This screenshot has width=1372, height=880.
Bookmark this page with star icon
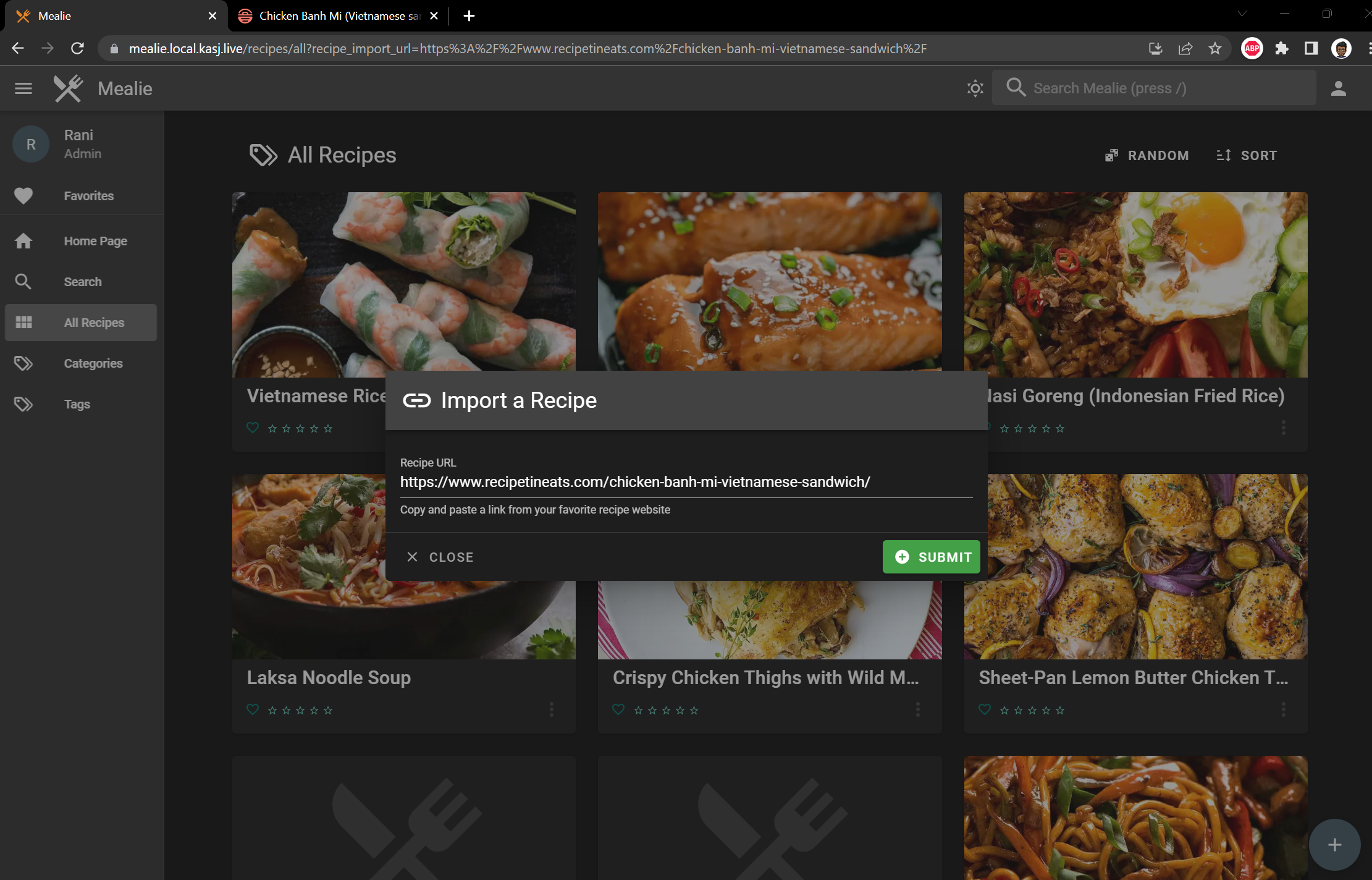click(x=1214, y=48)
